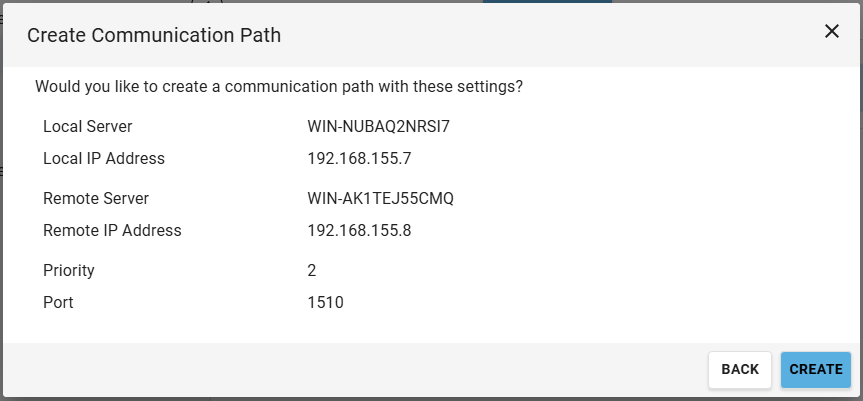Click the empty gray footer area left of BACK
Screen dimensions: 863x401
click(350, 369)
